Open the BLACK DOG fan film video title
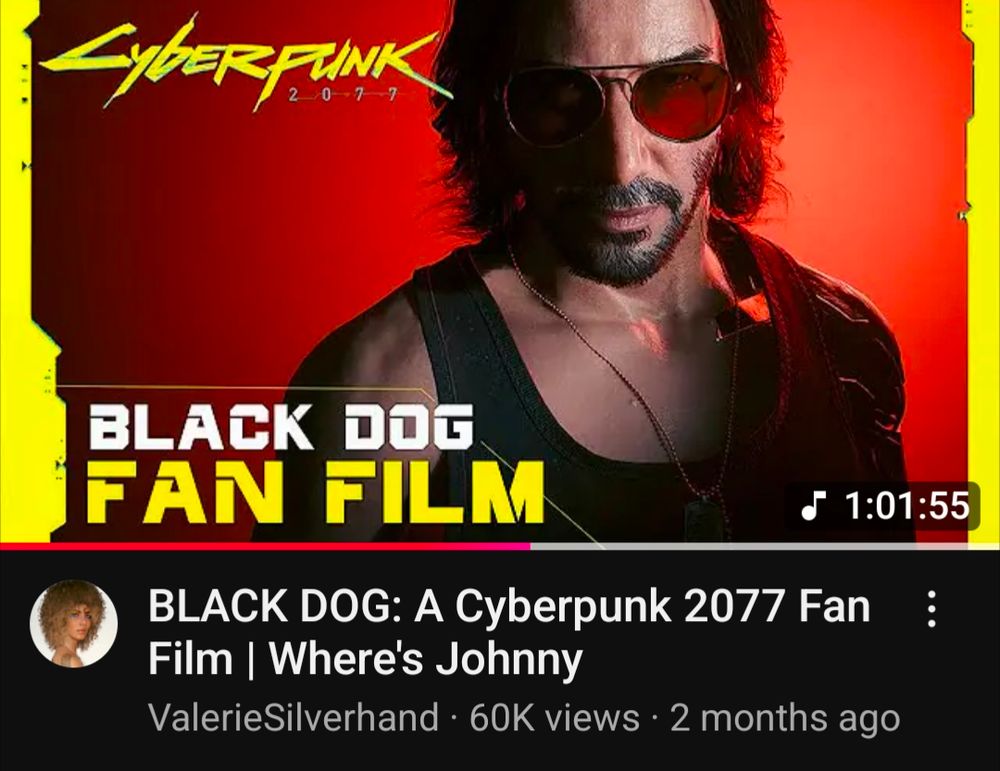The height and width of the screenshot is (771, 1000). pyautogui.click(x=509, y=632)
